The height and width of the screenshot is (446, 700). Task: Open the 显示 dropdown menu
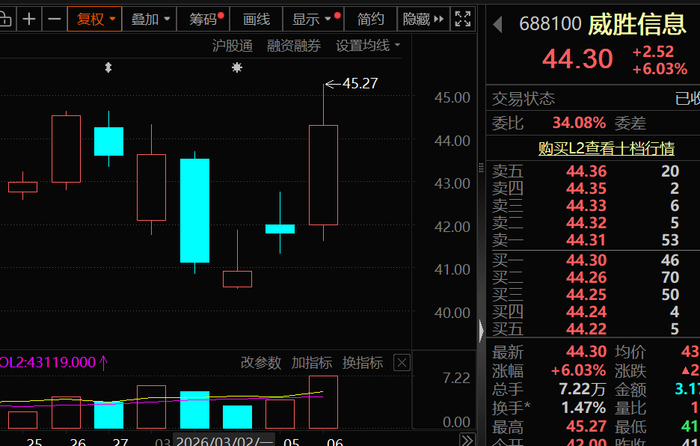tap(314, 19)
